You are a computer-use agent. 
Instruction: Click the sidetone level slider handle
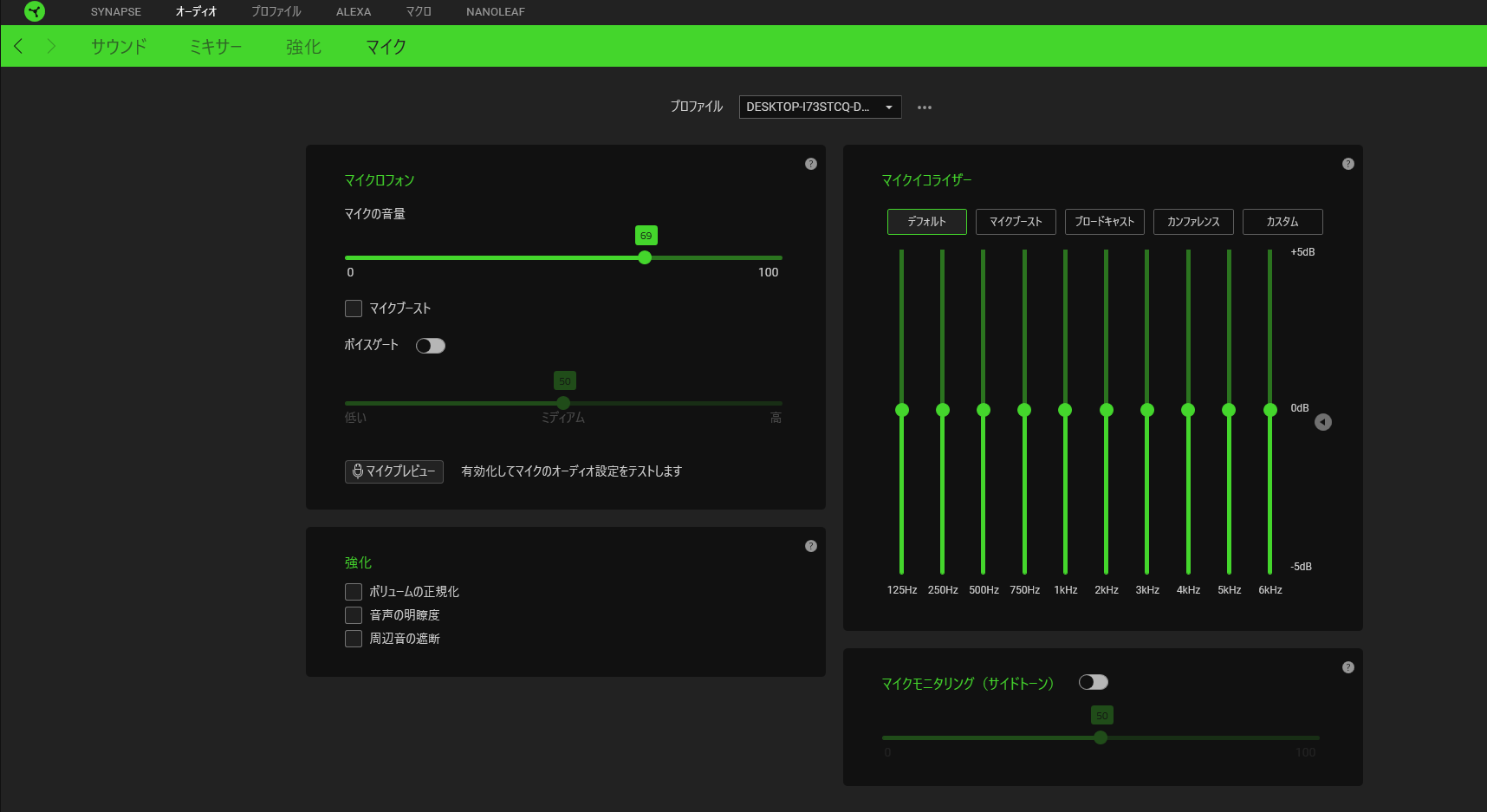pos(1101,737)
